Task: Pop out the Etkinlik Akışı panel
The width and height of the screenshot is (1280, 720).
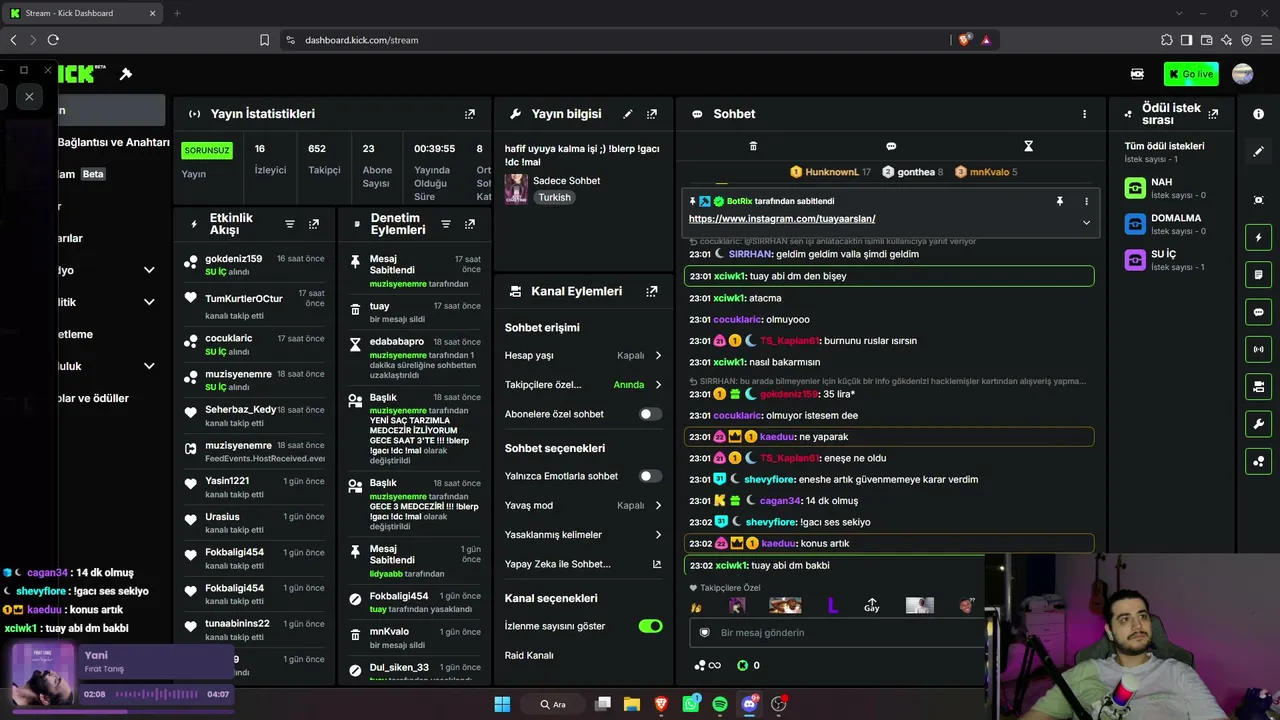Action: (314, 224)
